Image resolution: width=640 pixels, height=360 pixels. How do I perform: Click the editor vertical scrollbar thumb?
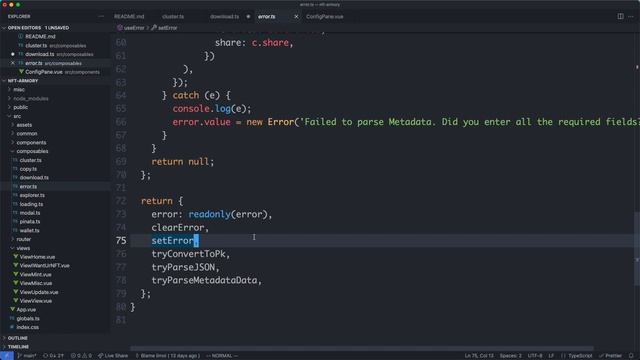(637, 249)
